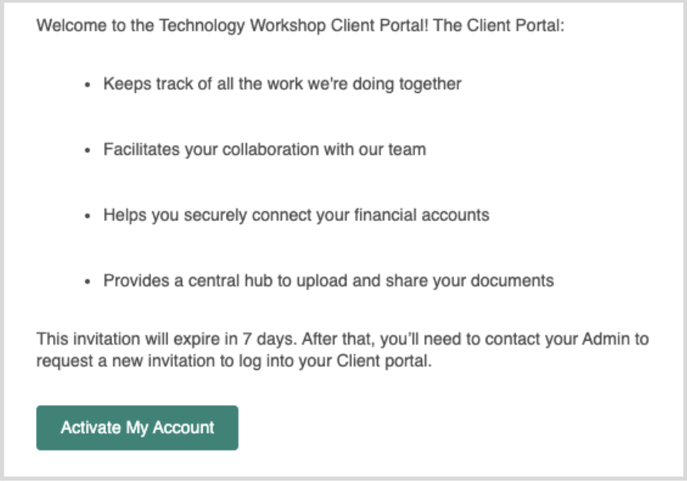Click the bullet dot before 'Facilitates'

coord(88,150)
